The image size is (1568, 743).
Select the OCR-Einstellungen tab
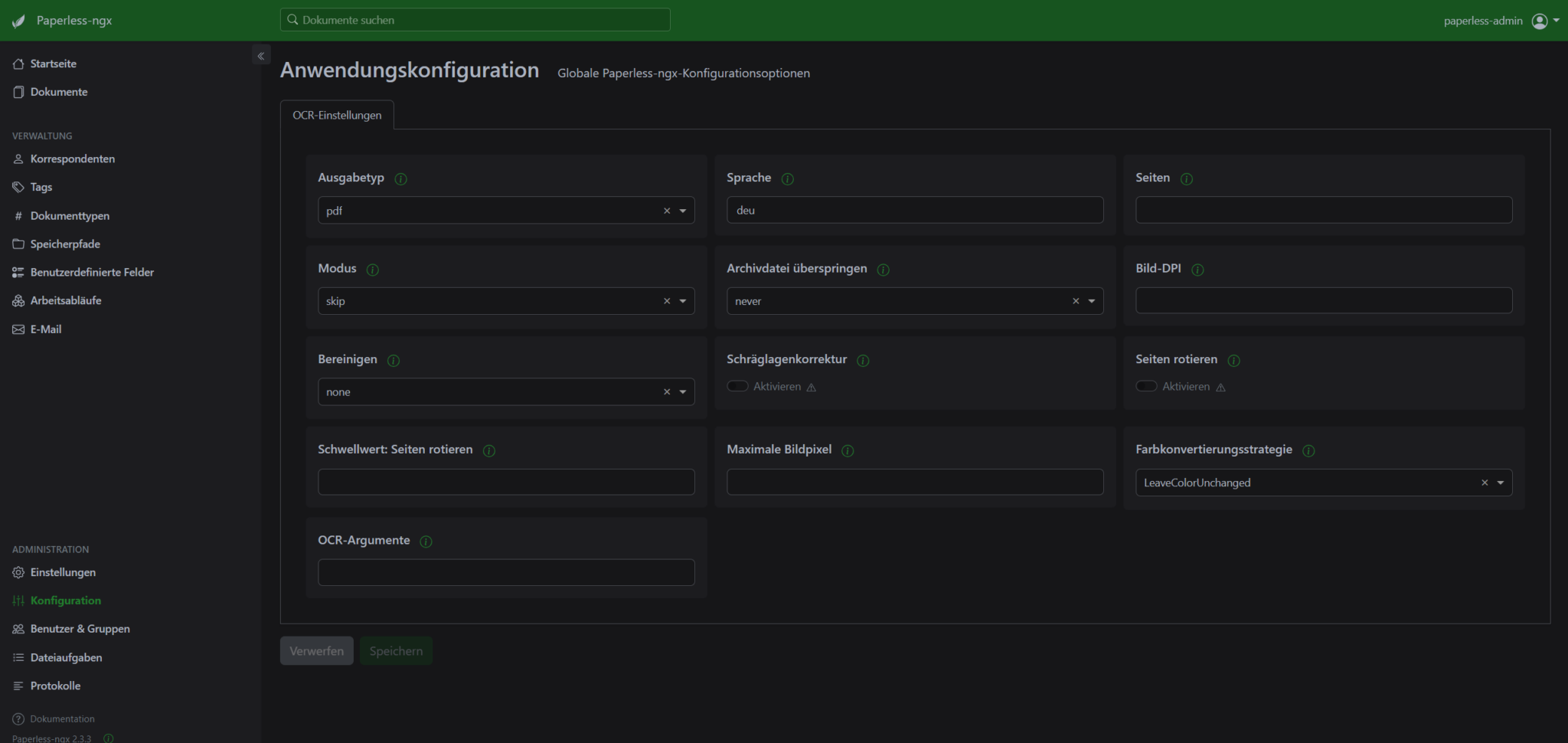coord(337,115)
